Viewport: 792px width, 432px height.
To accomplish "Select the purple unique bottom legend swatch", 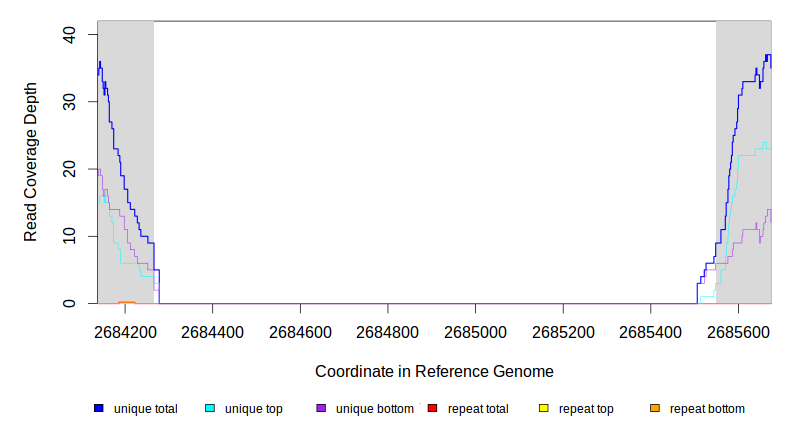I will 321,409.
